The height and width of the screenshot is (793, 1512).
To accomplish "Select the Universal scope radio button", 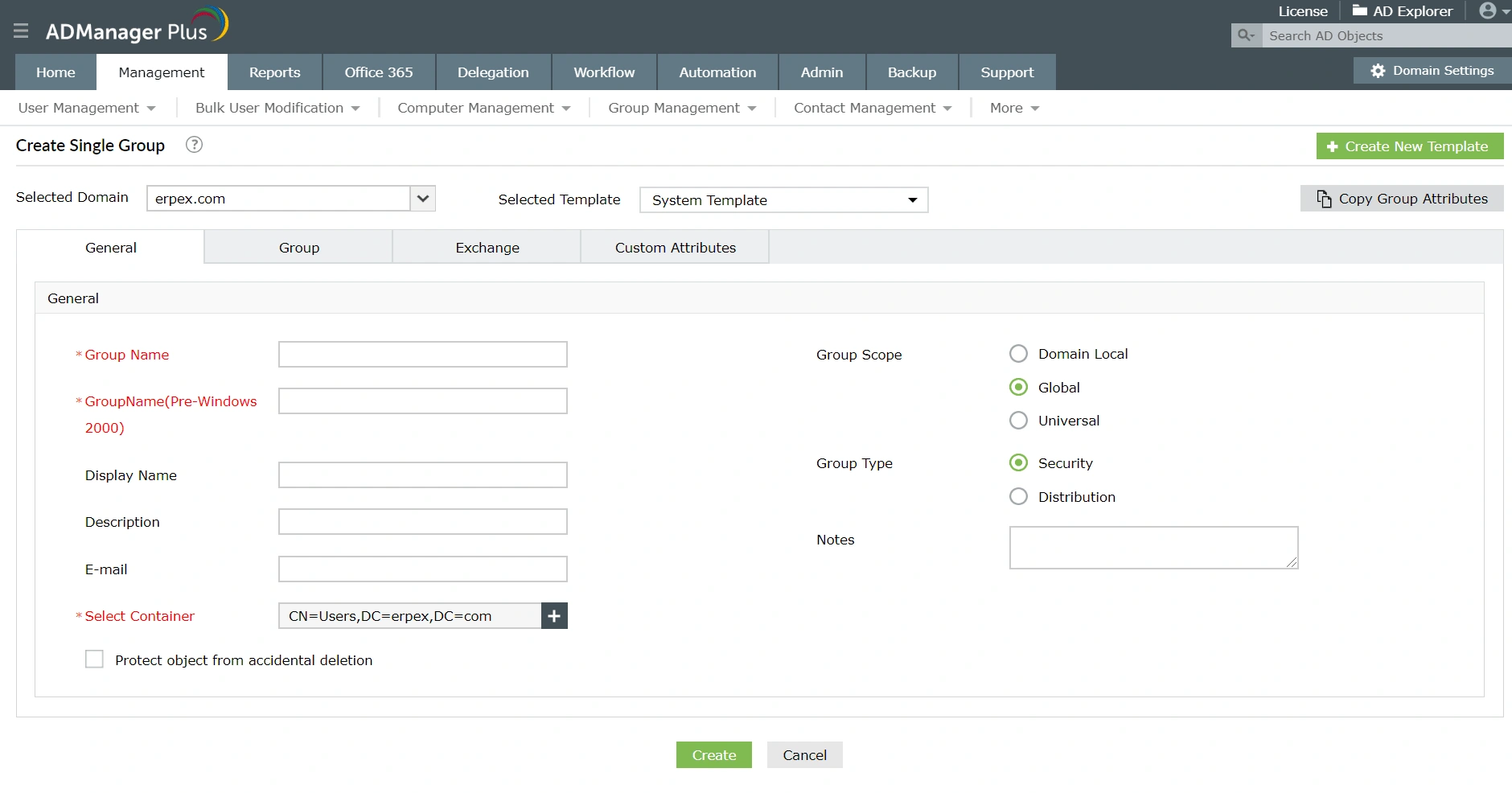I will click(x=1018, y=421).
